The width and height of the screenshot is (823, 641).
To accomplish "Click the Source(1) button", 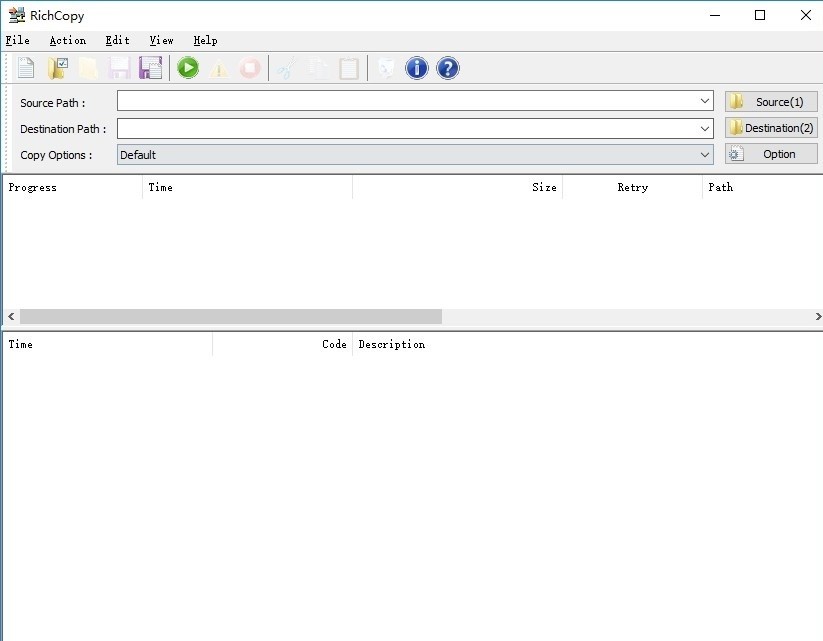I will 771,102.
